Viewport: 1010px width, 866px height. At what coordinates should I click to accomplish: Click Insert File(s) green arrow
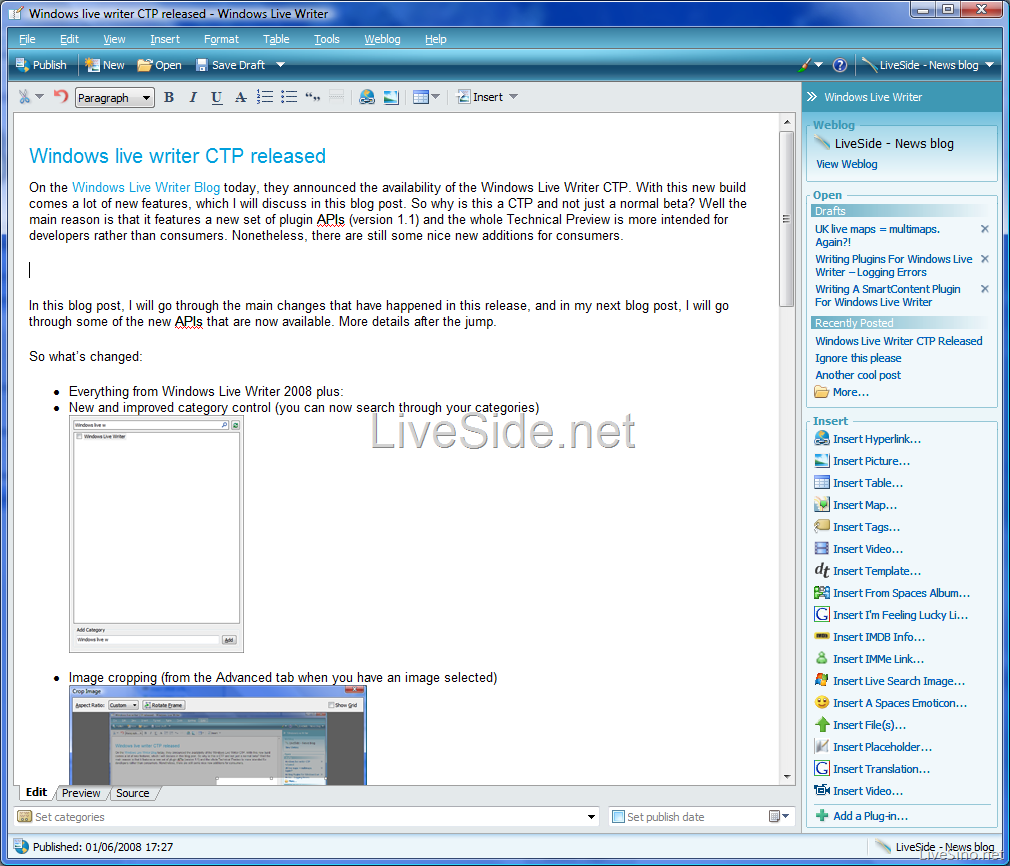[x=860, y=725]
